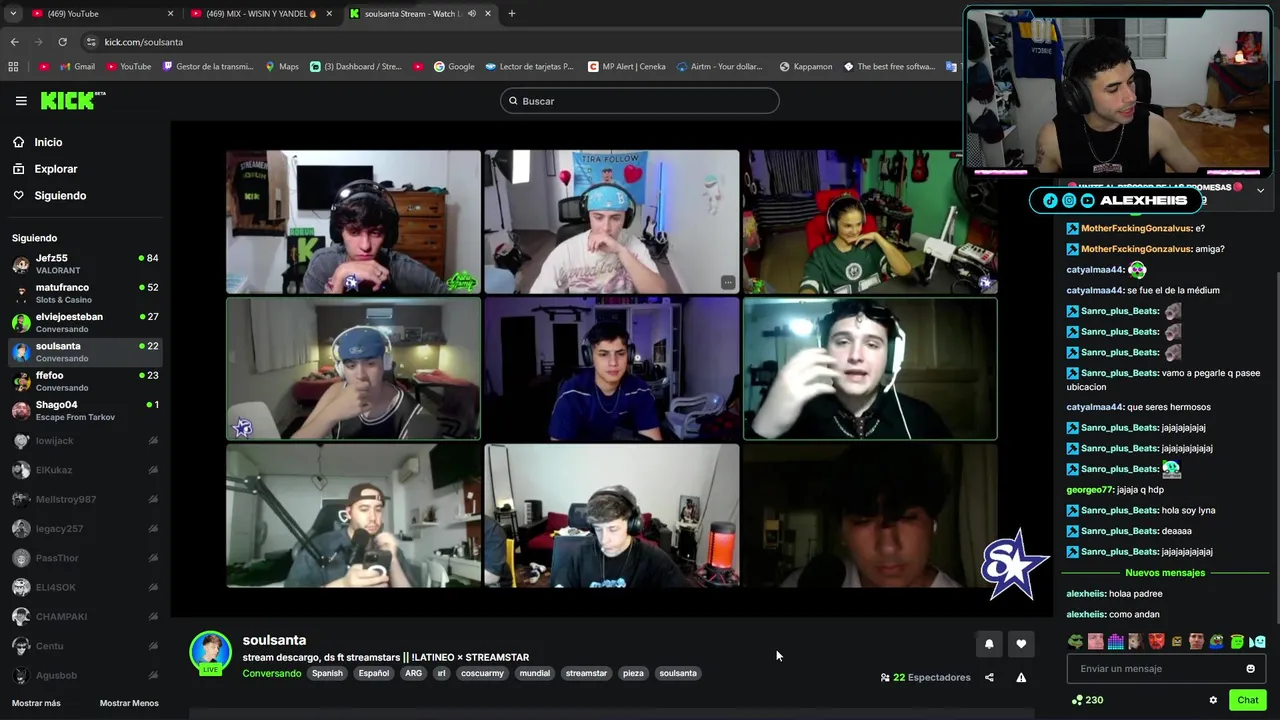Click the Spanish tag

(327, 673)
